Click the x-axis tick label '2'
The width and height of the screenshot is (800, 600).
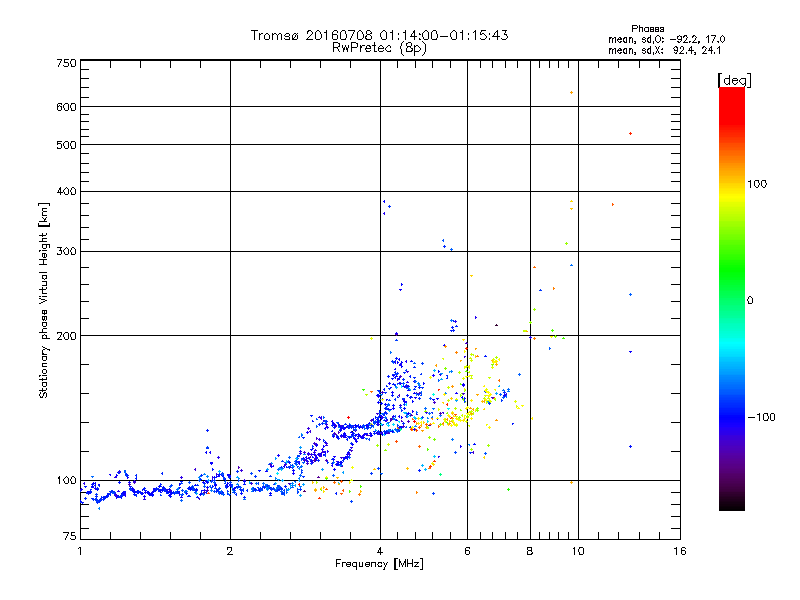coord(230,551)
